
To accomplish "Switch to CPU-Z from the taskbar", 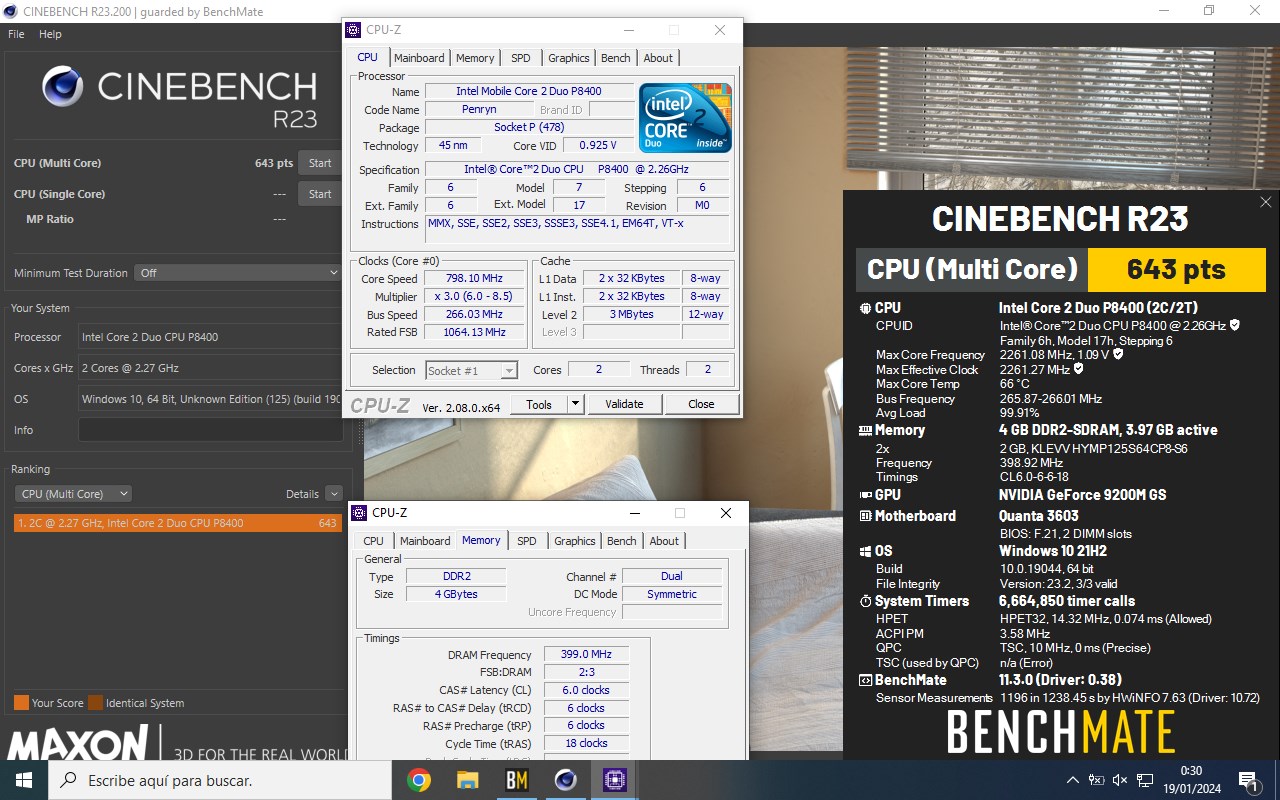I will pyautogui.click(x=615, y=780).
